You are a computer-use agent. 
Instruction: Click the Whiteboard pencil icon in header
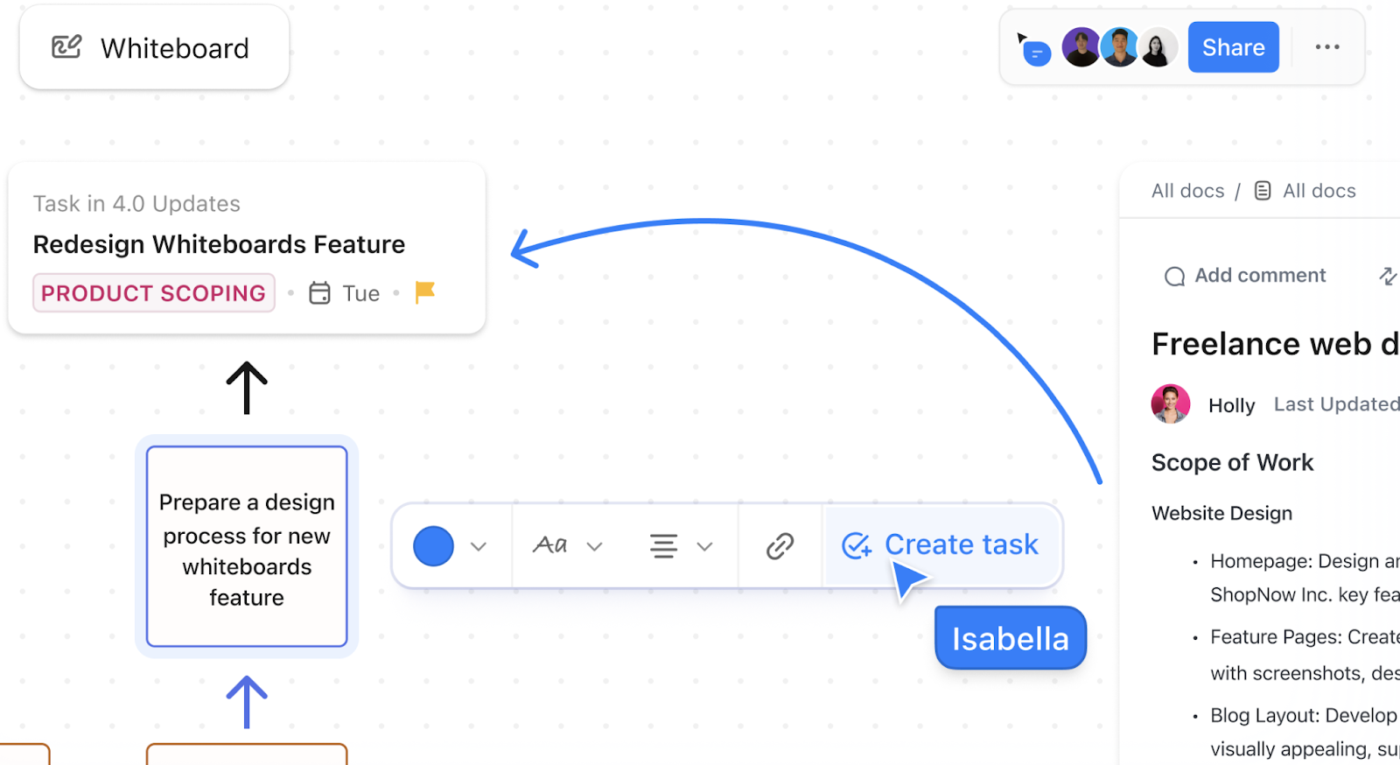64,46
